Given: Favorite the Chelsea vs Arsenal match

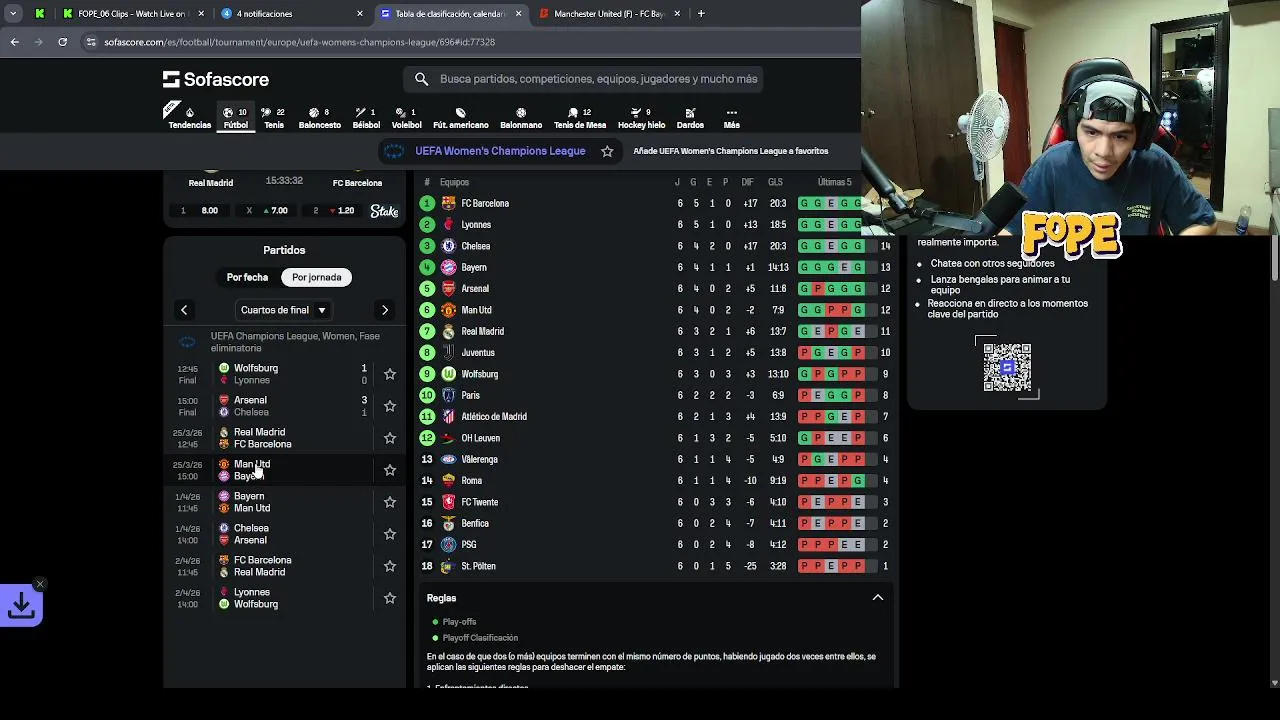Looking at the screenshot, I should click(390, 534).
